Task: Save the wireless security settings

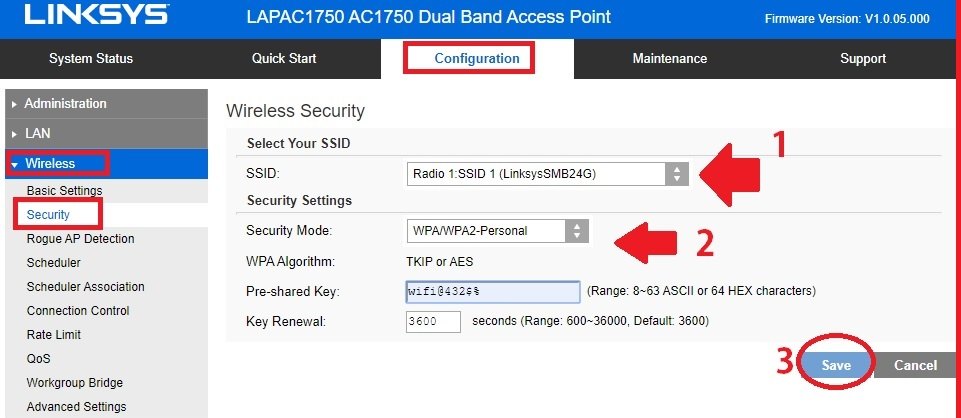Action: [836, 365]
